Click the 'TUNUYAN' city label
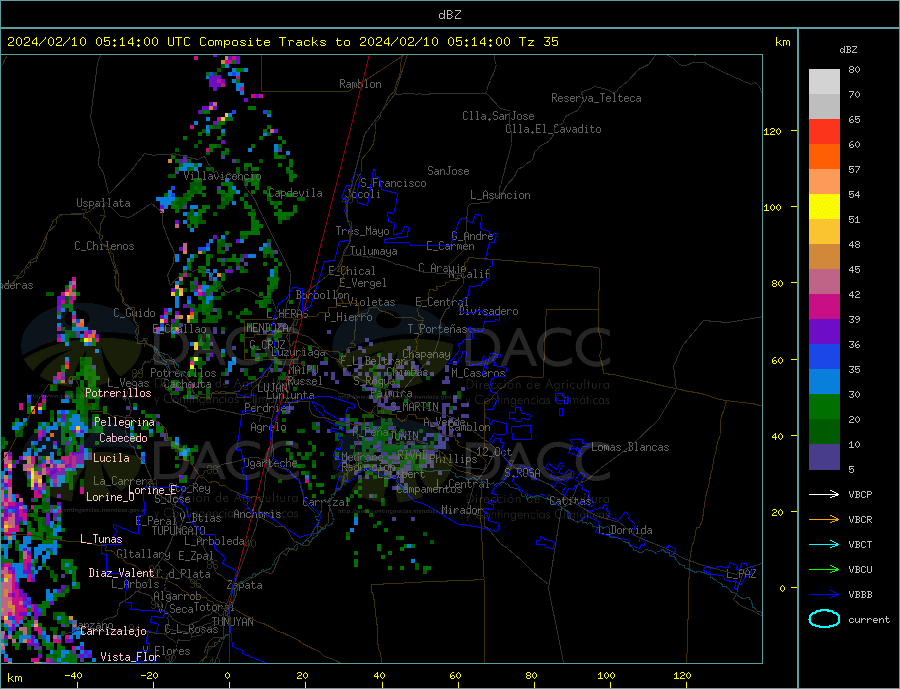900x689 pixels. pyautogui.click(x=232, y=622)
